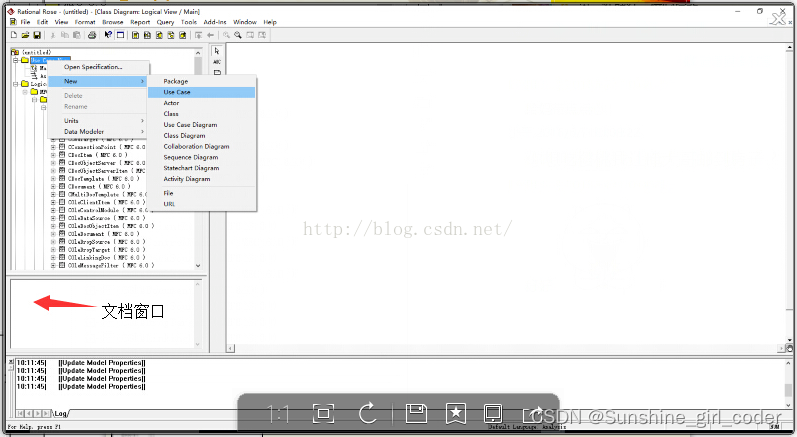Image resolution: width=797 pixels, height=437 pixels.
Task: Click the browser tree vertical scrollbar down arrow
Action: (198, 266)
